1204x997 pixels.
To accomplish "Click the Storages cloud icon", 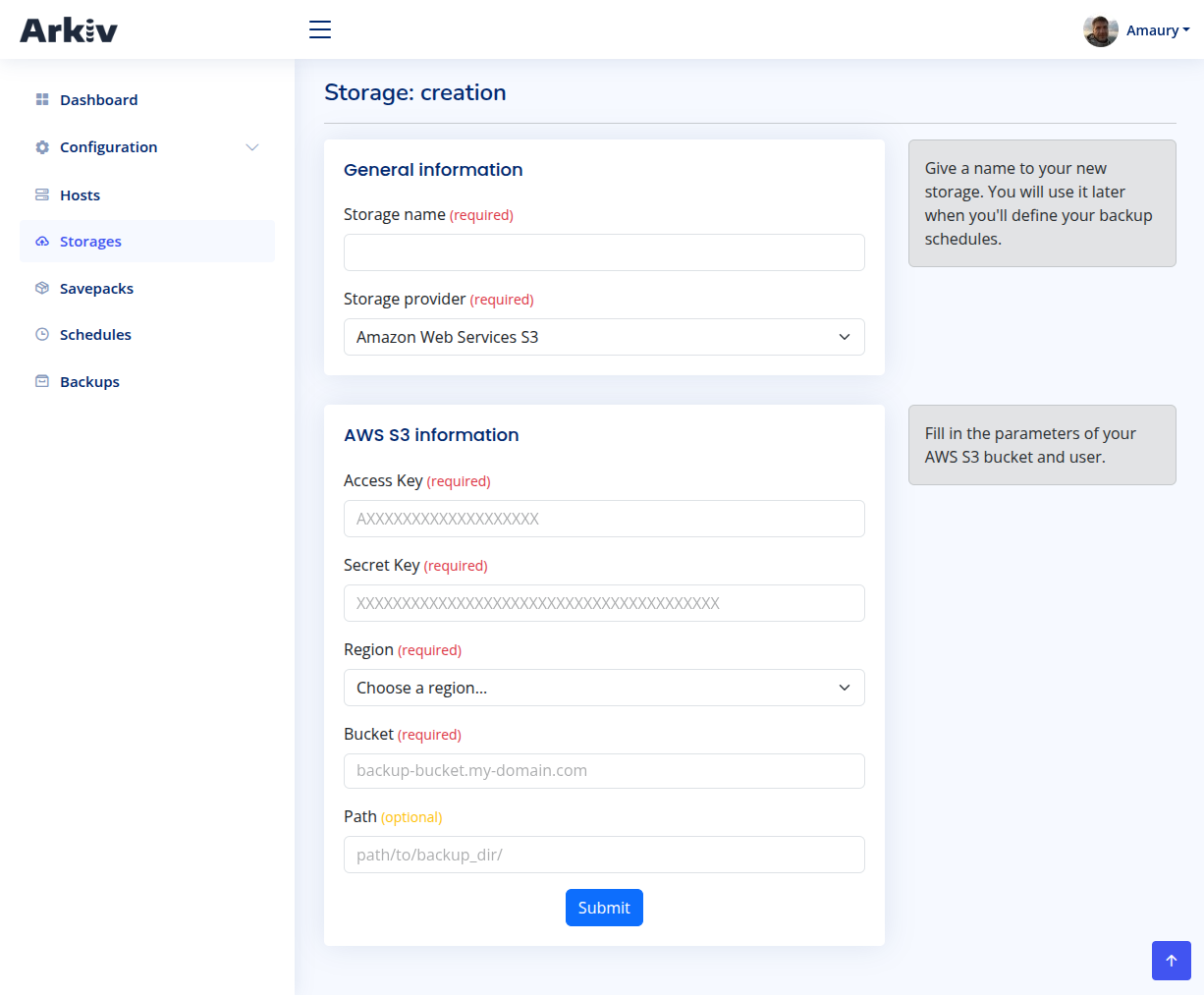I will (x=42, y=242).
